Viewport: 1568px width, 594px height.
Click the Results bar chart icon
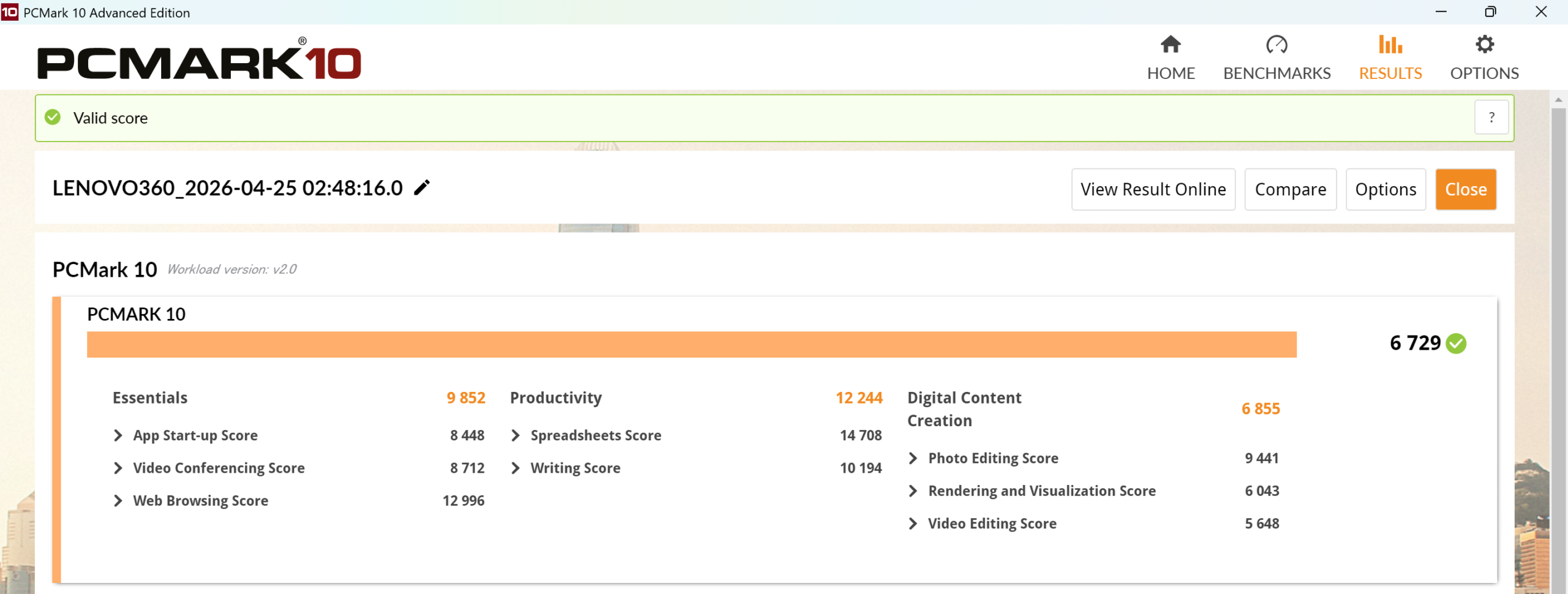click(1390, 44)
